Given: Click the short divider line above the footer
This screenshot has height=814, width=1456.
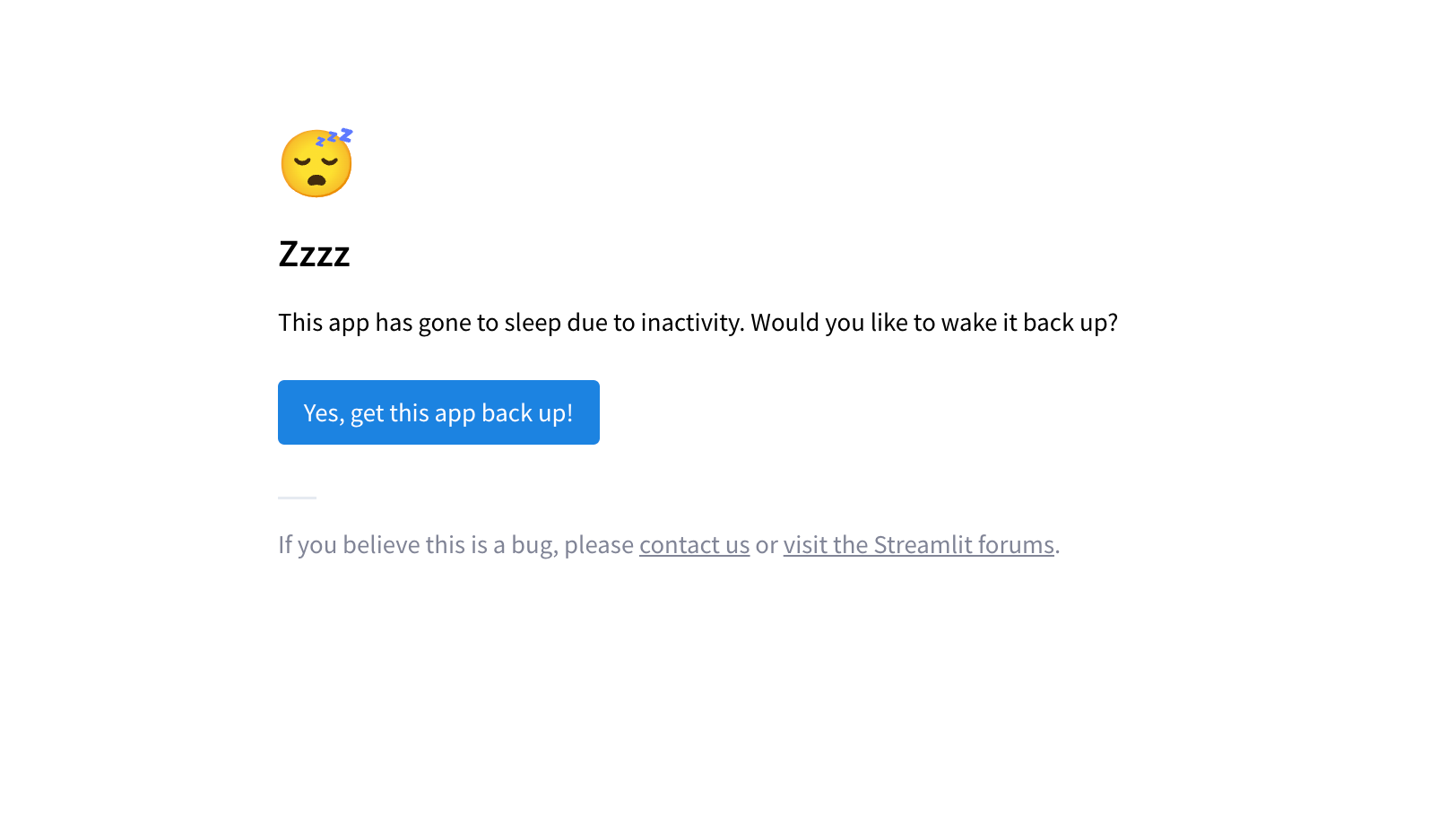Looking at the screenshot, I should point(297,498).
